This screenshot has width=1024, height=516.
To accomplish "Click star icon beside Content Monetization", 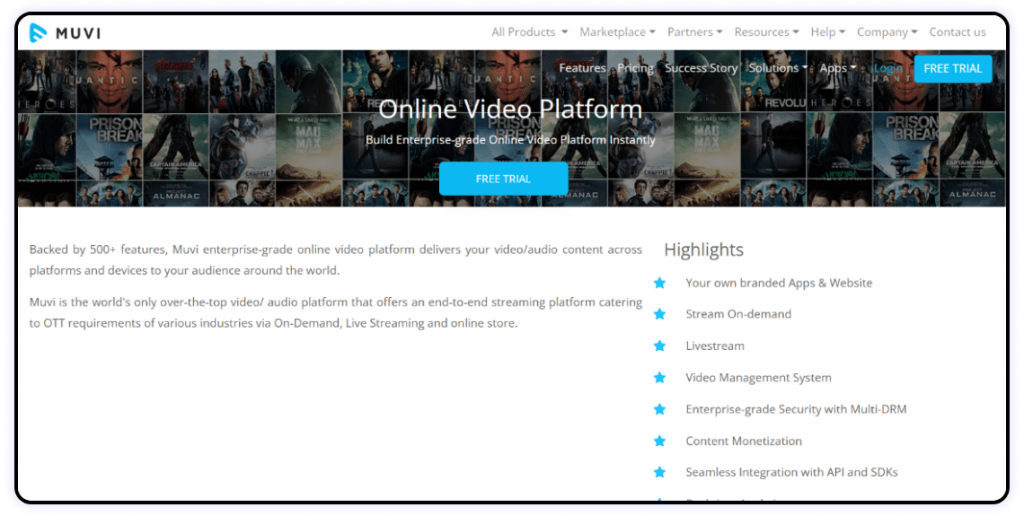I will (660, 441).
